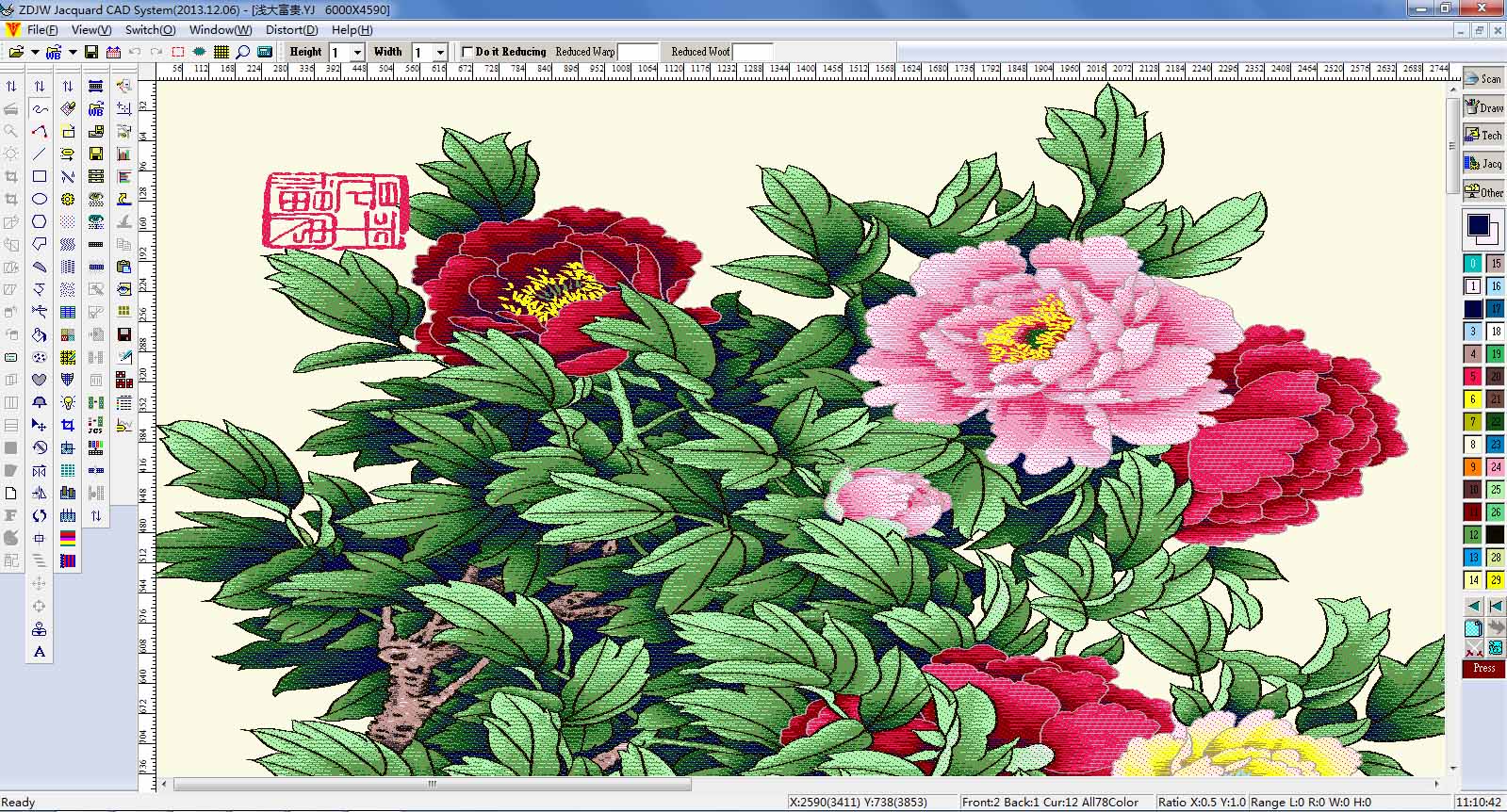Pick palette color number 19 (green)
Screen dimensions: 1507x812
(x=1496, y=354)
